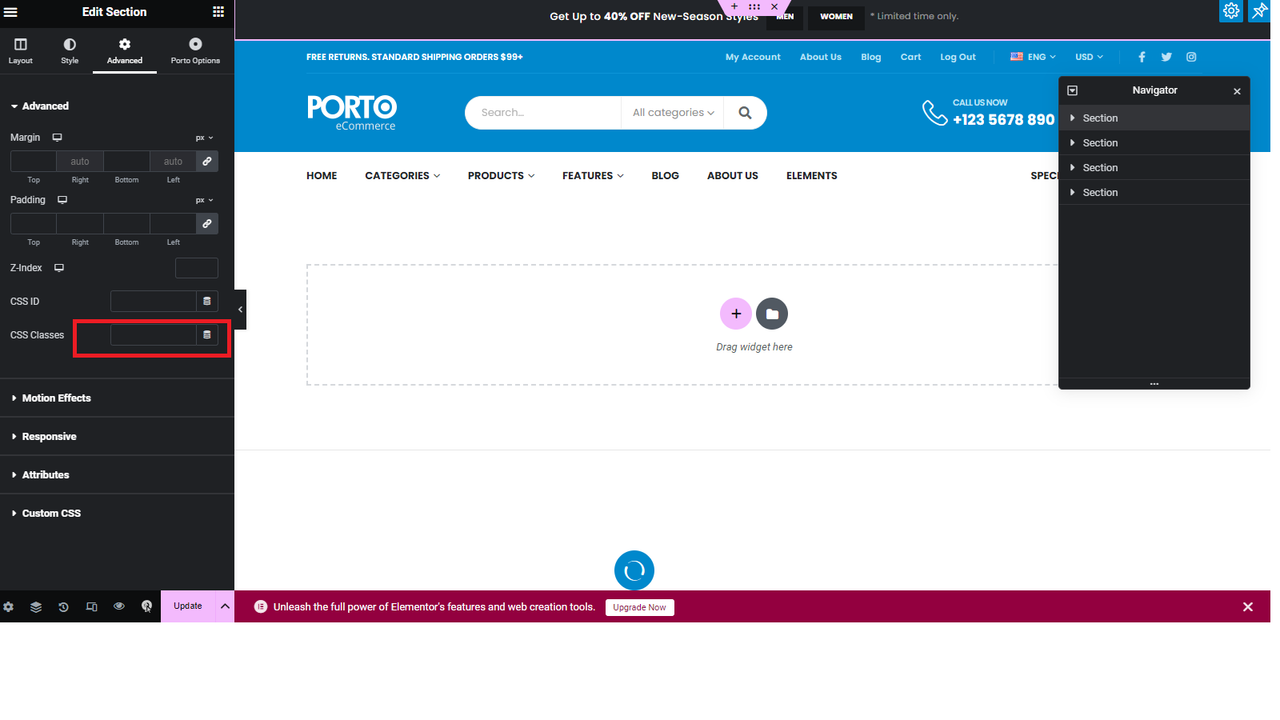The image size is (1280, 720).
Task: Click CSS Classes dynamic tags icon
Action: pos(207,335)
